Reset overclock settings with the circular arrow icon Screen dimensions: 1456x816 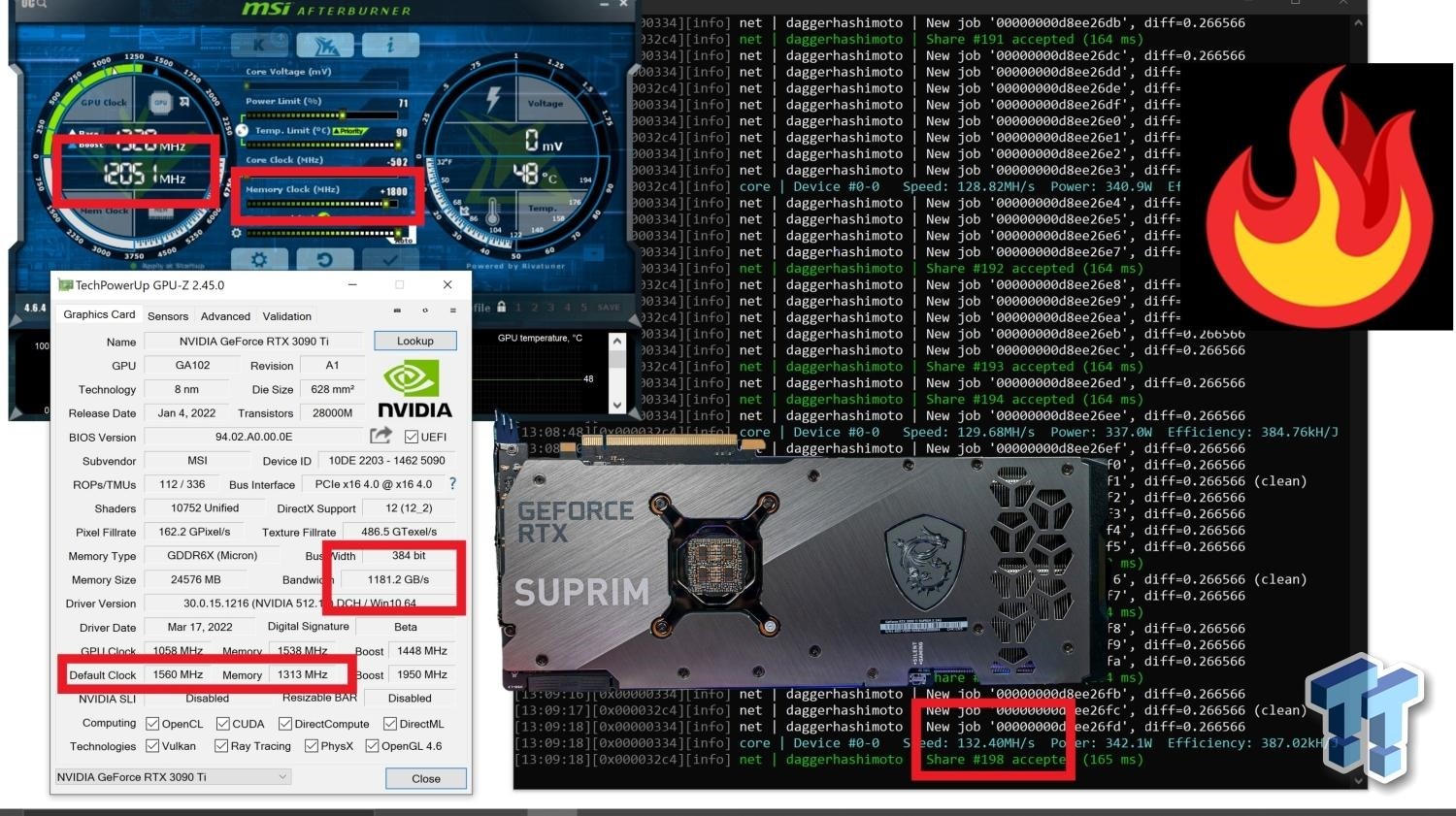324,258
